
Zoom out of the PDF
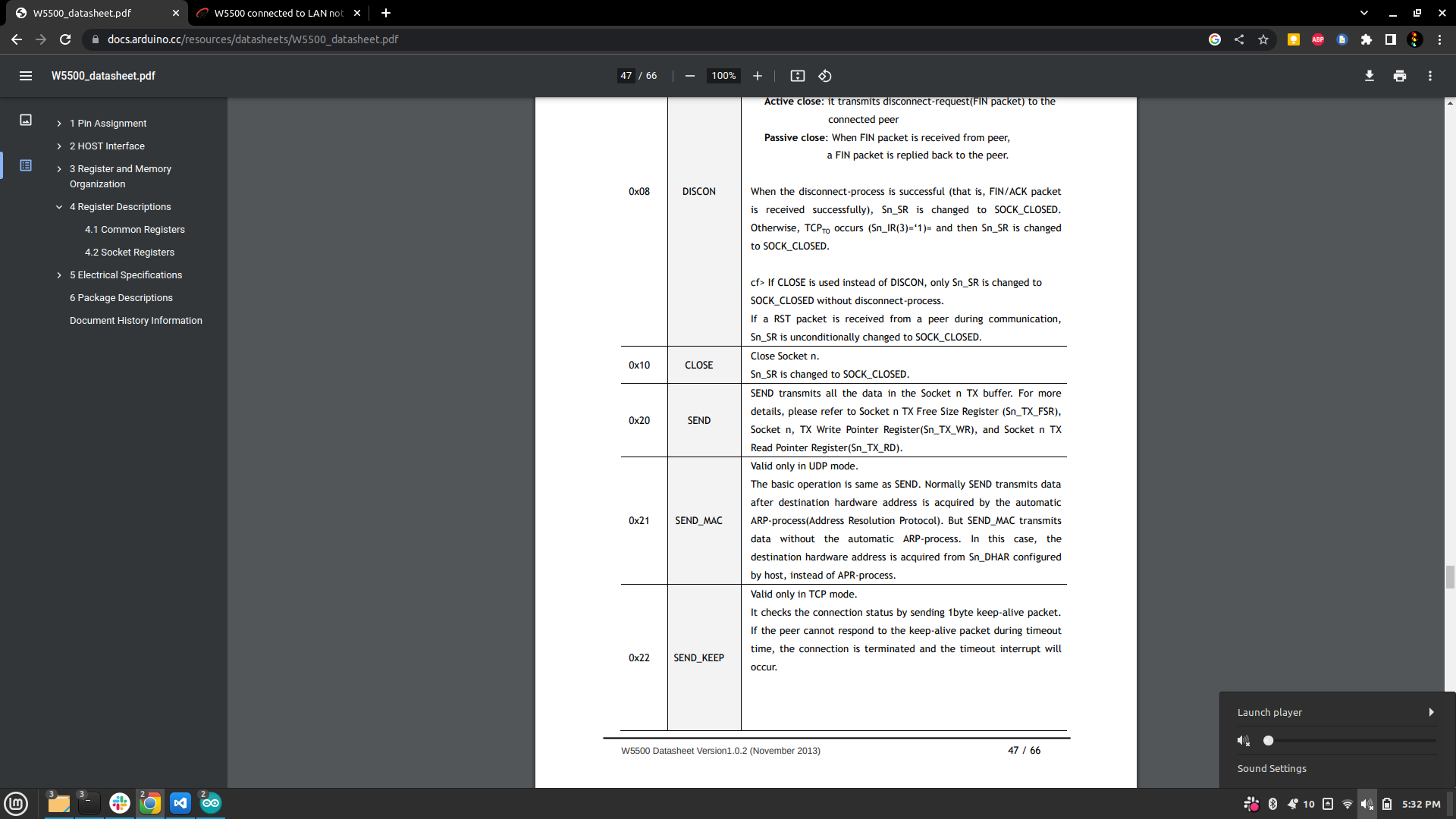(x=690, y=76)
